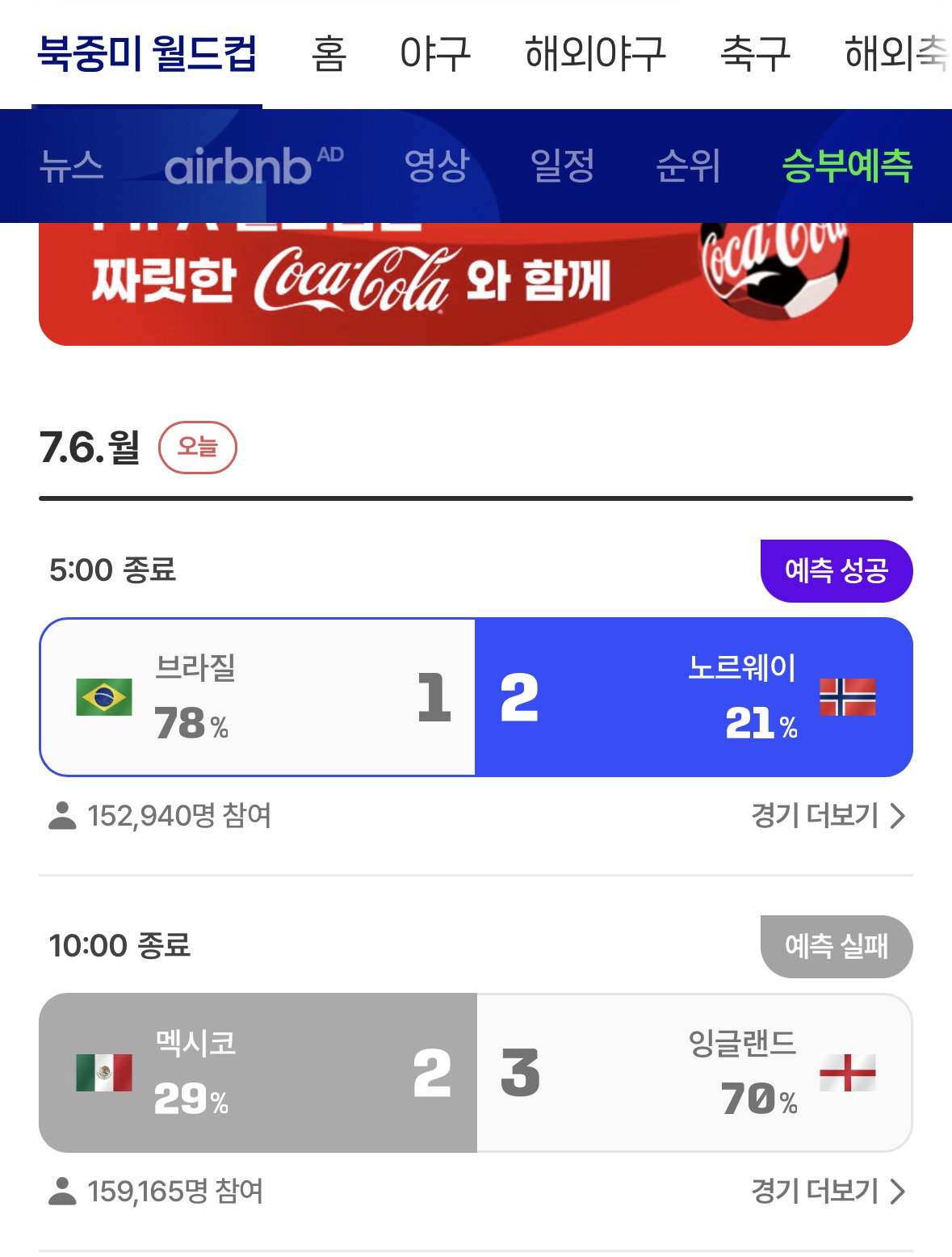Select the 북중미 월드컵 top tab
The height and width of the screenshot is (1257, 952).
pos(147,54)
